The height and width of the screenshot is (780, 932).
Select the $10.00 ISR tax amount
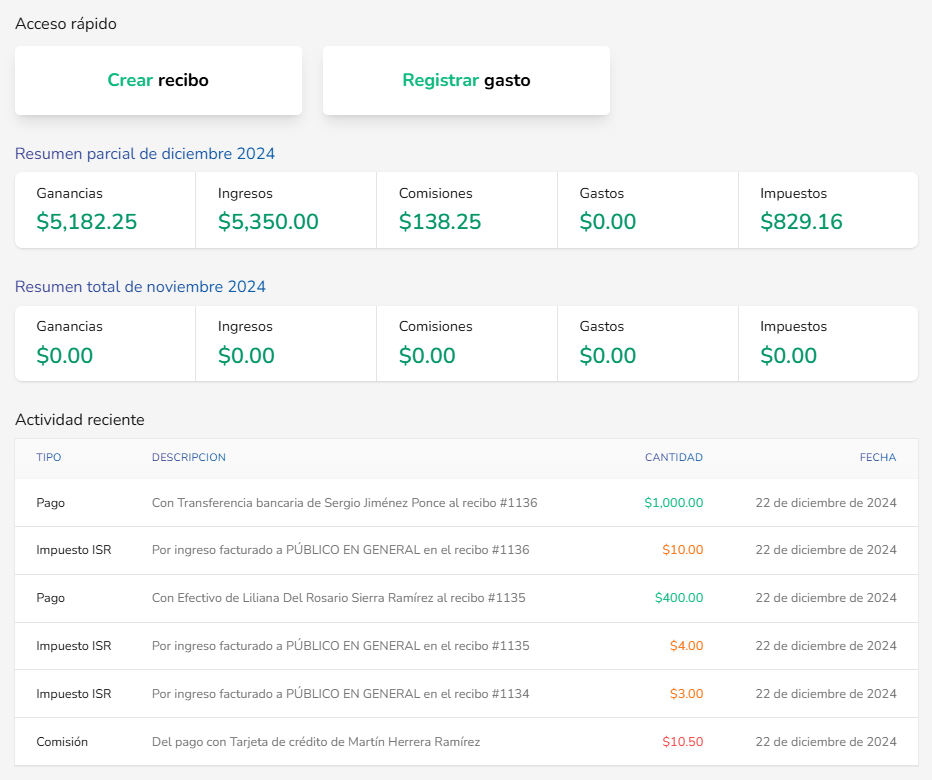click(683, 550)
